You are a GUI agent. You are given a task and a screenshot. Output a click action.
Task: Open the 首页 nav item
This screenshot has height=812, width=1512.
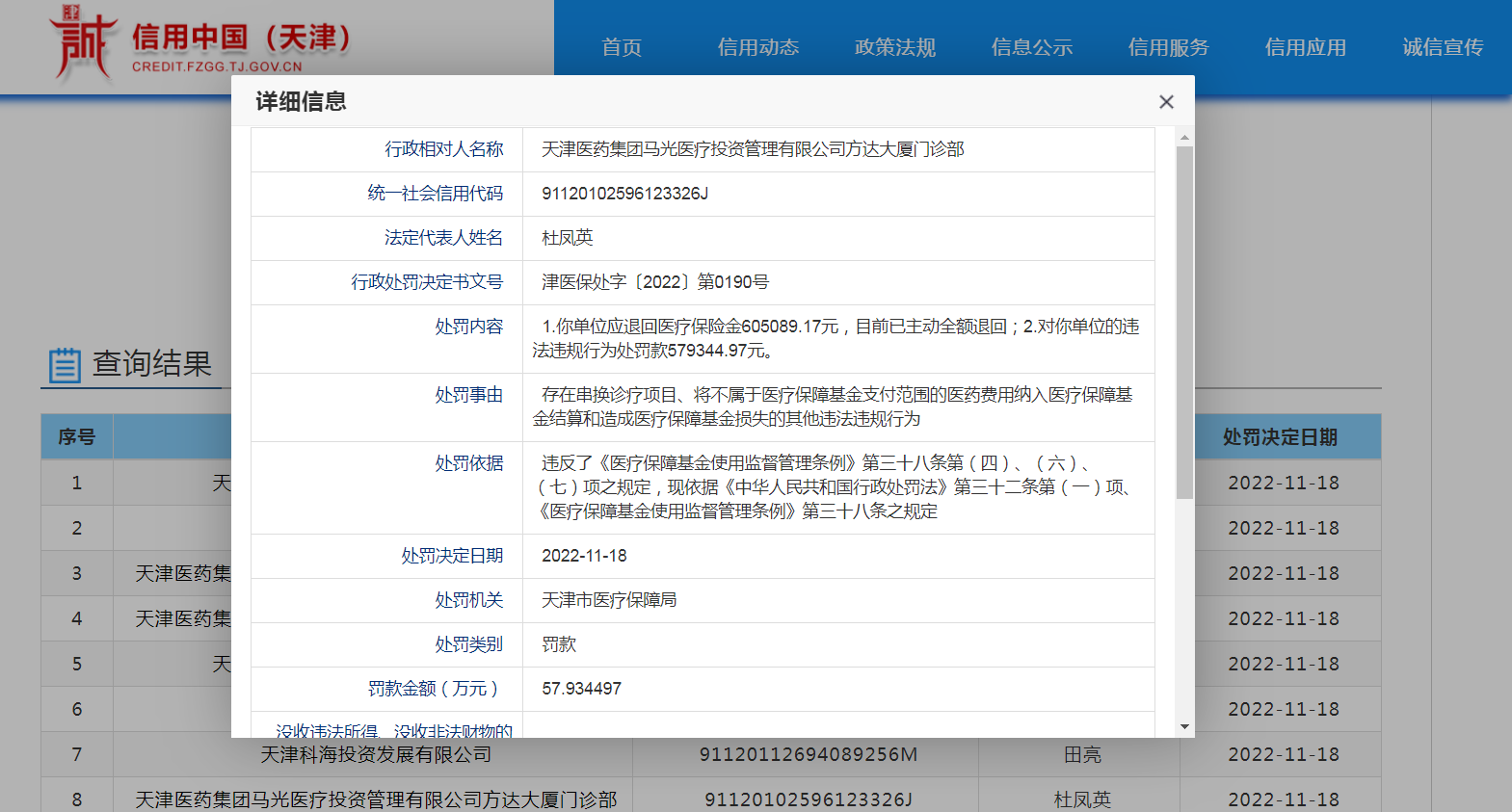(622, 47)
